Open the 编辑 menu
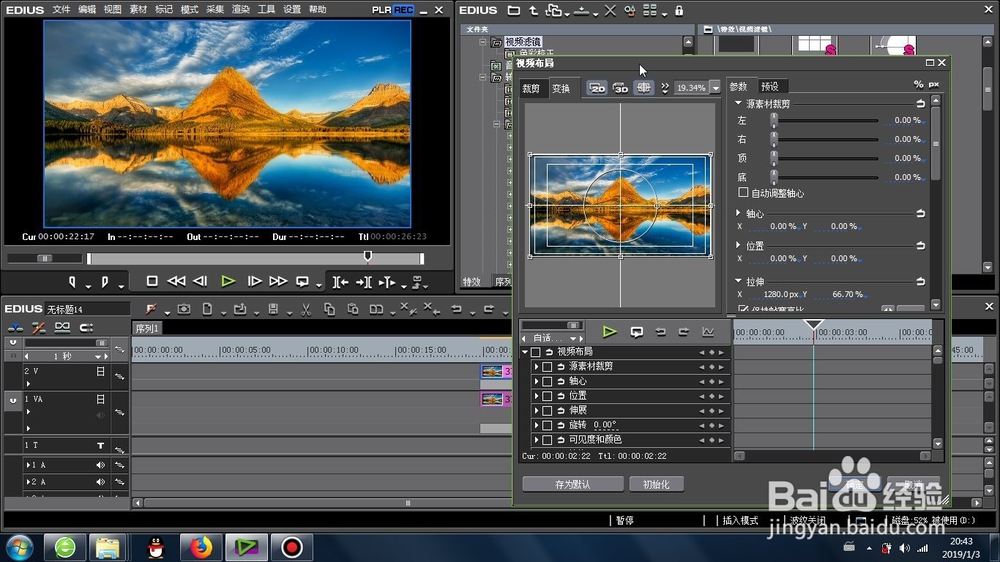The width and height of the screenshot is (1000, 562). [87, 10]
